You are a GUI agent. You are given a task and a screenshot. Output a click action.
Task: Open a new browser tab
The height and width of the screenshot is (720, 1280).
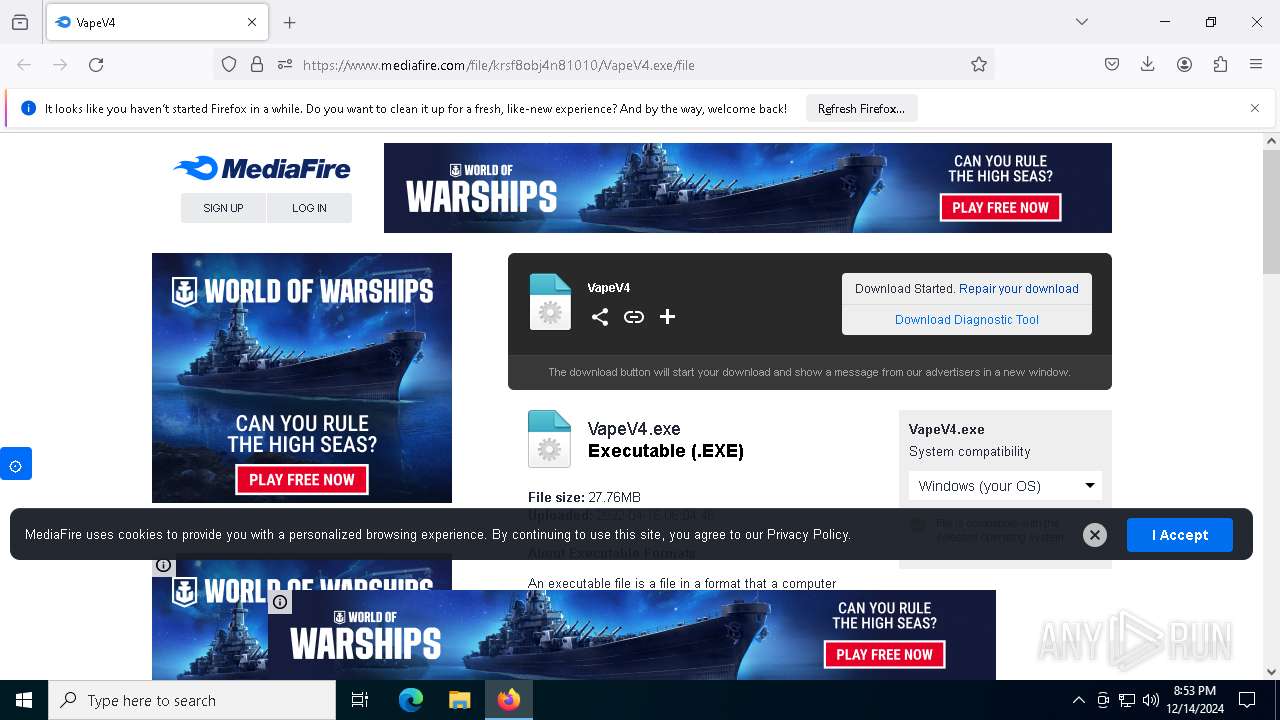pyautogui.click(x=290, y=22)
